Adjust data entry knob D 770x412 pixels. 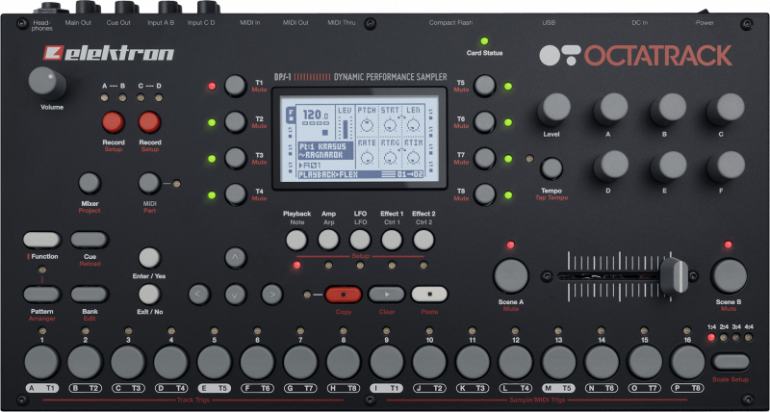pos(611,166)
